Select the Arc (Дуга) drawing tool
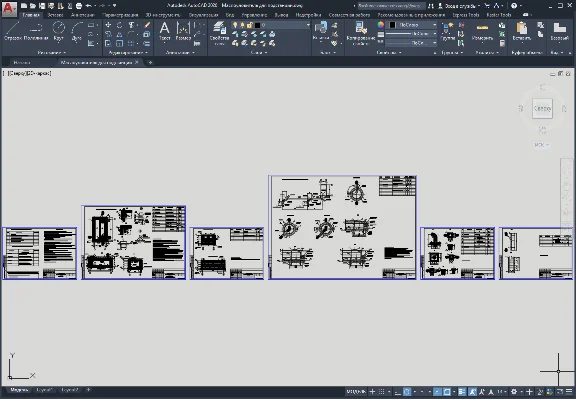Screen dimensions: 576x399 [76, 31]
